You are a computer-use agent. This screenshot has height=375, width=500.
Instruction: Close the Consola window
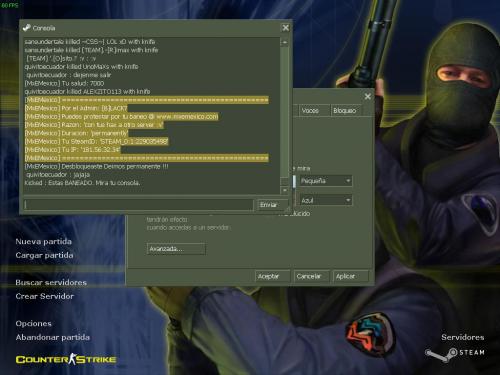(x=286, y=28)
